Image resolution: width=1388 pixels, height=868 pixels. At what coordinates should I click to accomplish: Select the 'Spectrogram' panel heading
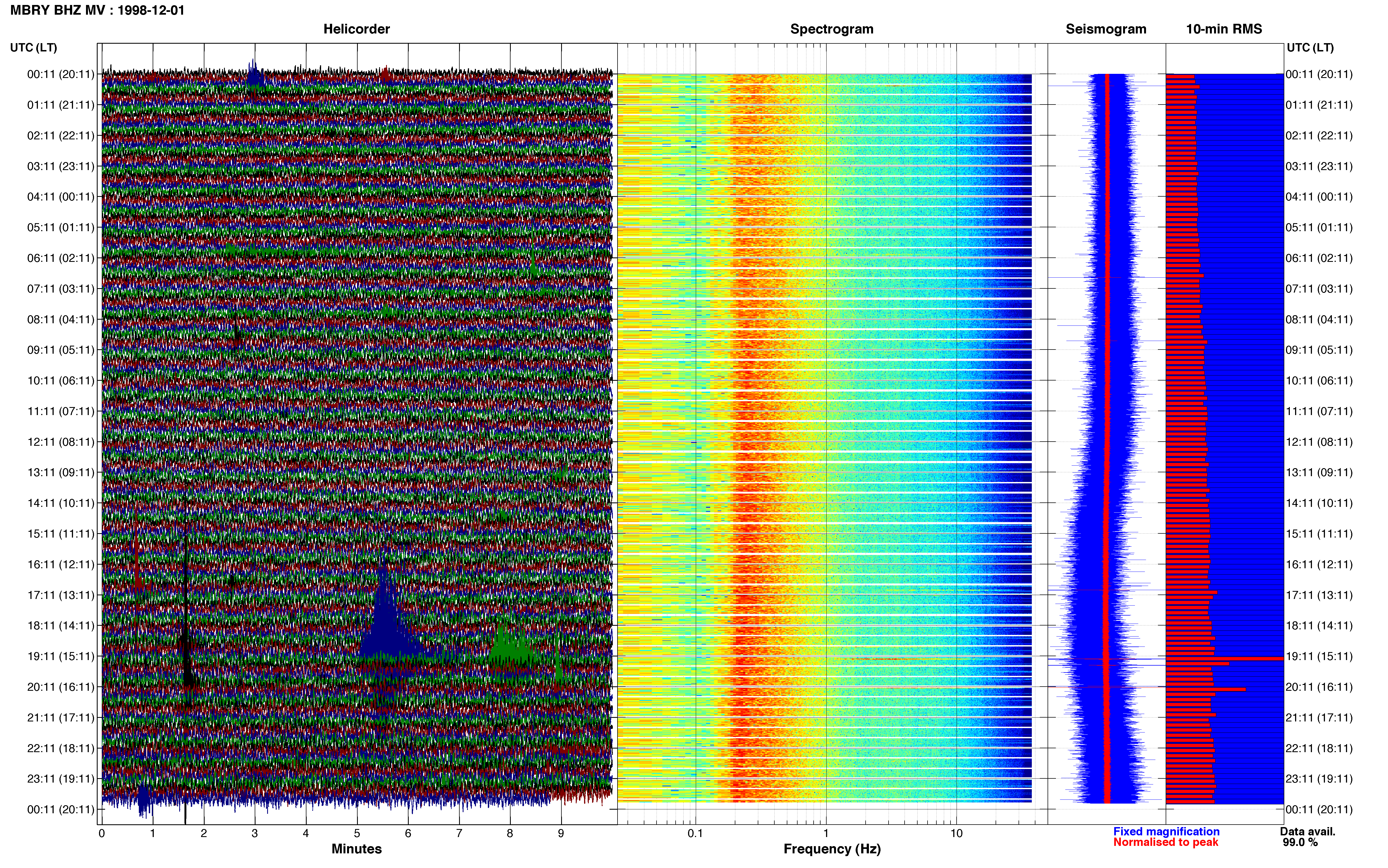(x=832, y=29)
